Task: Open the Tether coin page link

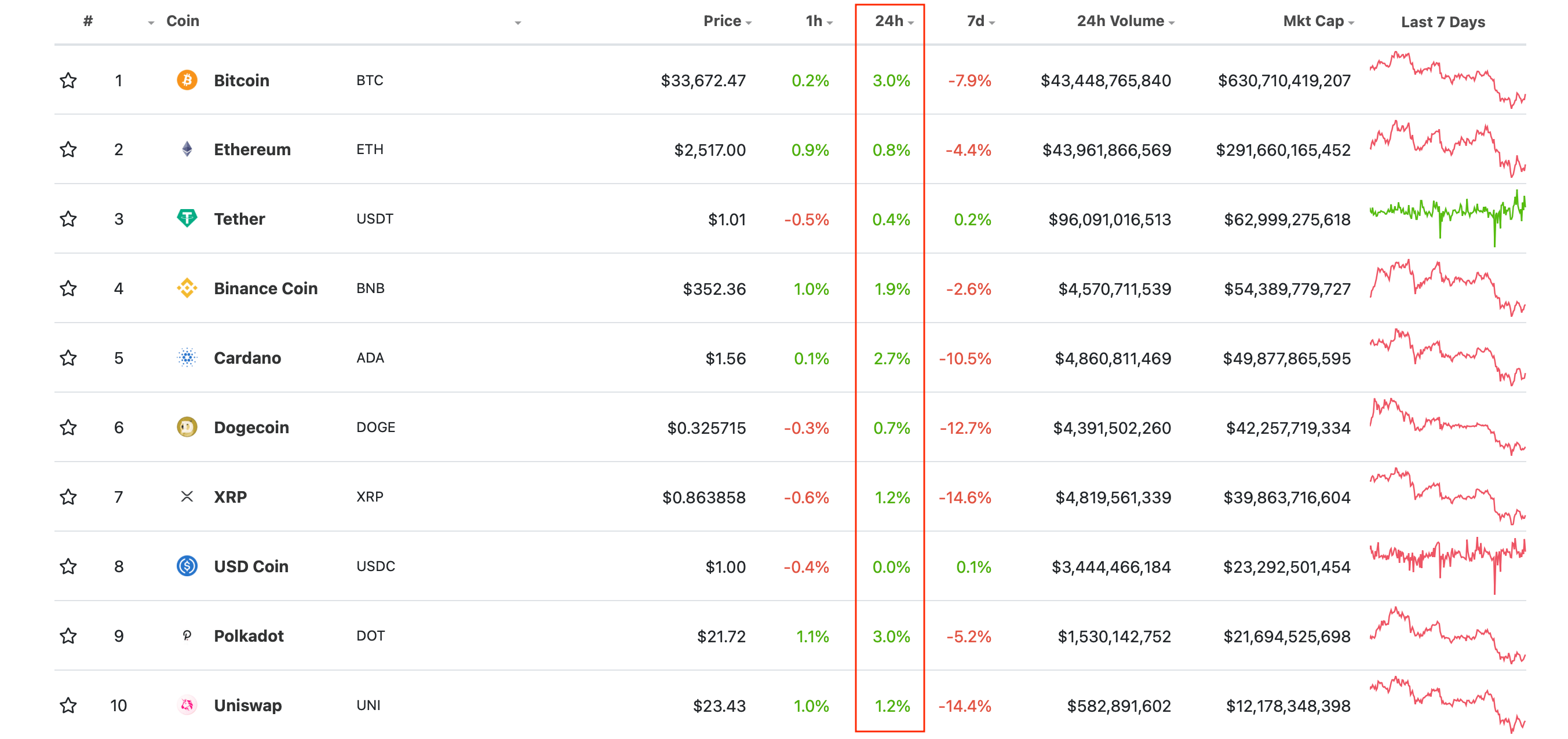Action: coord(239,219)
